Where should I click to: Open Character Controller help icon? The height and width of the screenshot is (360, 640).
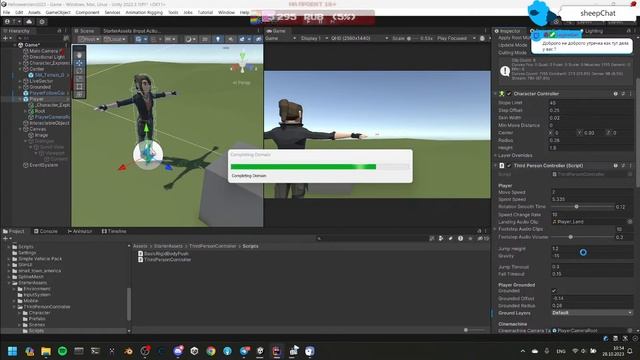(615, 94)
